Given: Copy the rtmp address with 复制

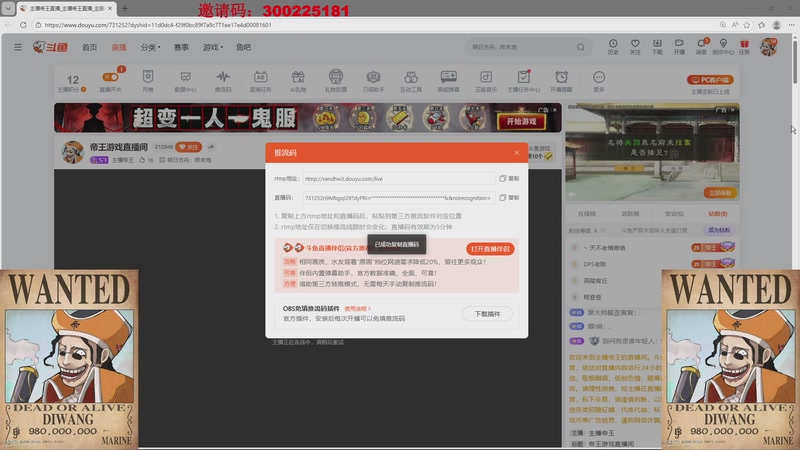Looking at the screenshot, I should pyautogui.click(x=509, y=179).
